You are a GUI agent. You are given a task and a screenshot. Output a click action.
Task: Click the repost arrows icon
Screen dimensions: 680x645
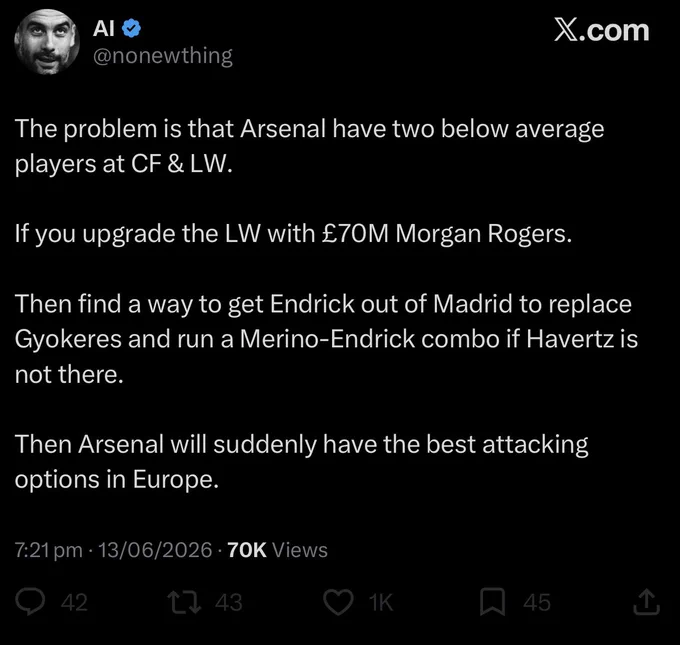coord(185,602)
